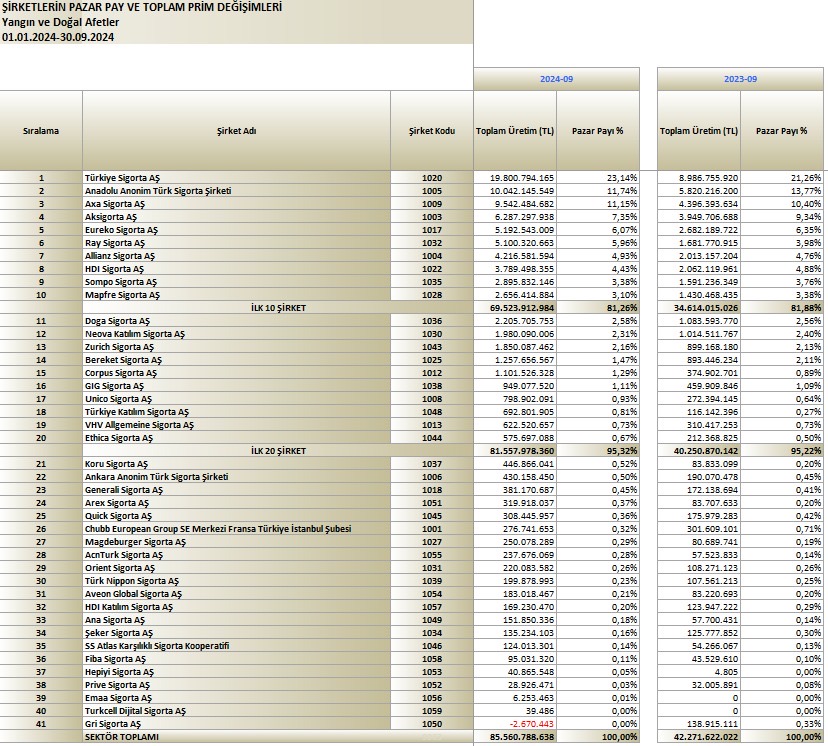Image resolution: width=828 pixels, height=746 pixels.
Task: Click the negative value -2.670.443
Action: click(532, 724)
